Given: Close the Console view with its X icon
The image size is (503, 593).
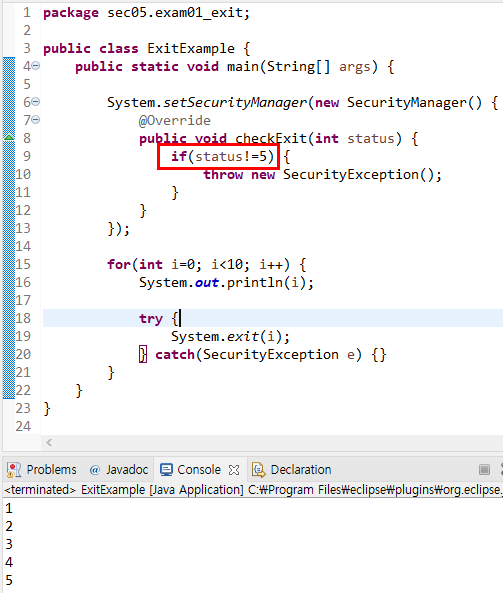Looking at the screenshot, I should [x=234, y=470].
